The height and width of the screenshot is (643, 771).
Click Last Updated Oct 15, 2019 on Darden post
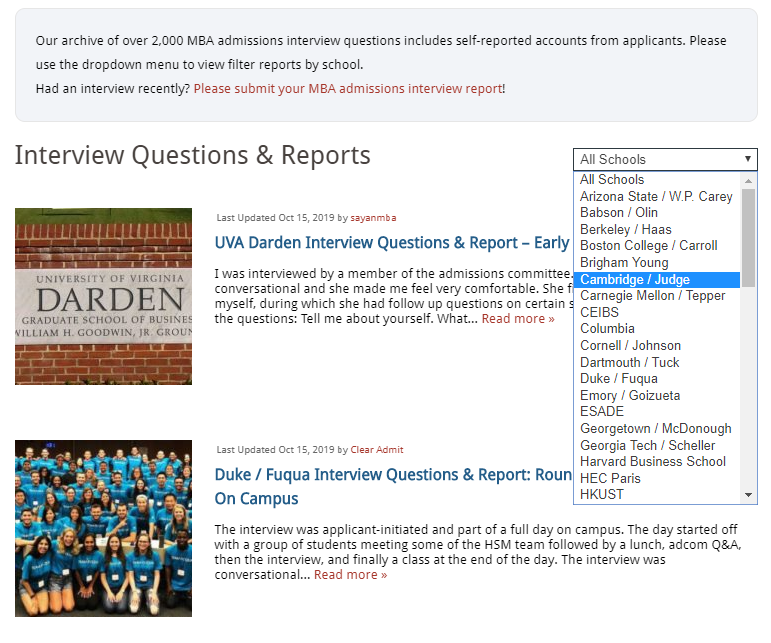275,218
